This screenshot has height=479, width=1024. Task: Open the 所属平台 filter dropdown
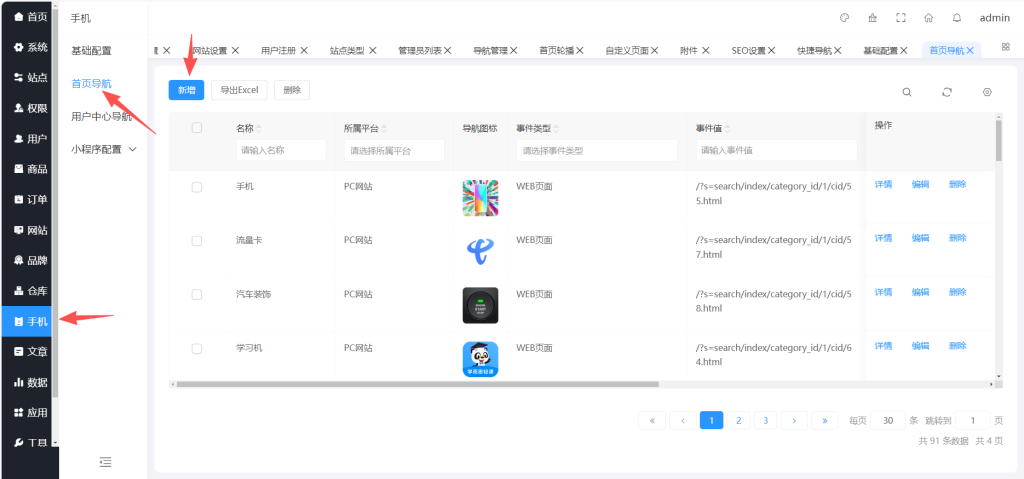394,150
